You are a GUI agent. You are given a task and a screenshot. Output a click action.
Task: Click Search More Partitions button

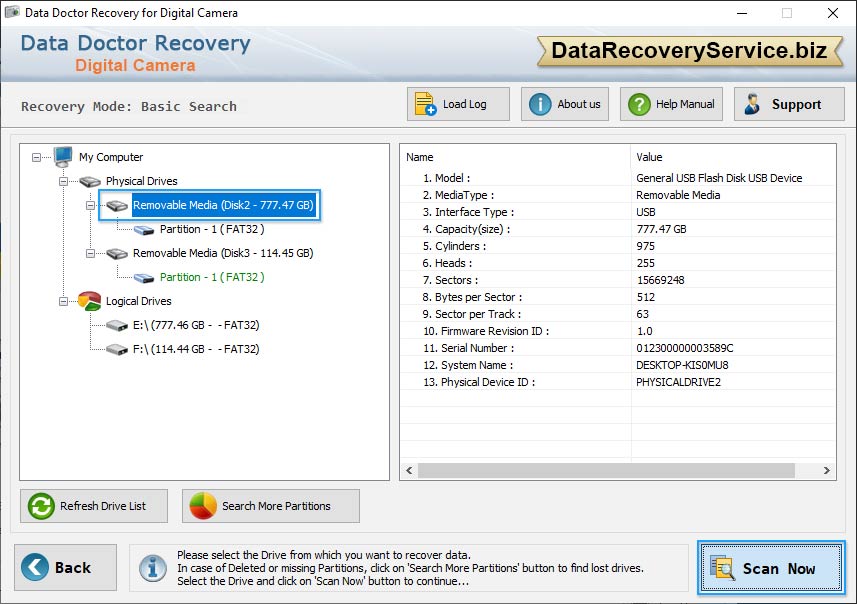[271, 506]
